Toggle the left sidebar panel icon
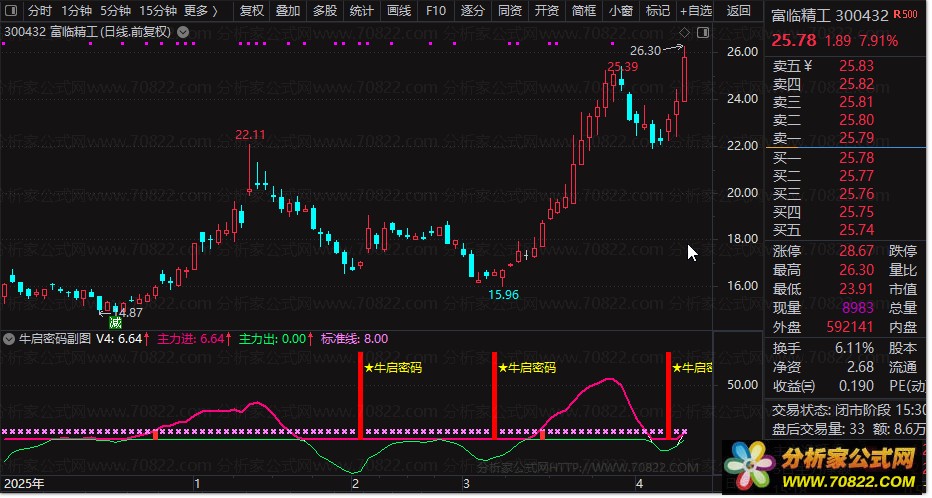This screenshot has width=932, height=498. (x=11, y=11)
